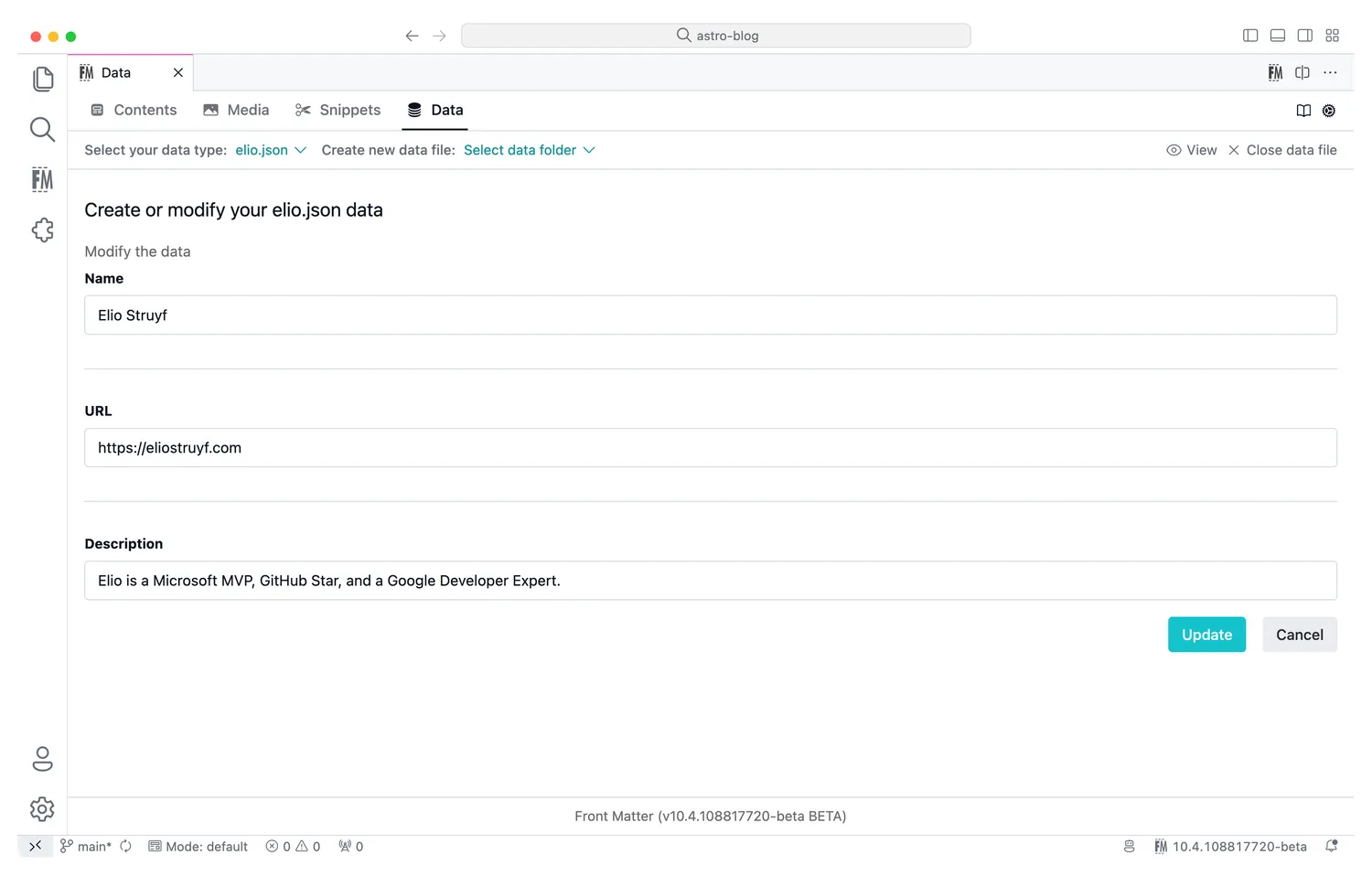The width and height of the screenshot is (1372, 876).
Task: Open the Search icon in activity bar
Action: [x=42, y=129]
